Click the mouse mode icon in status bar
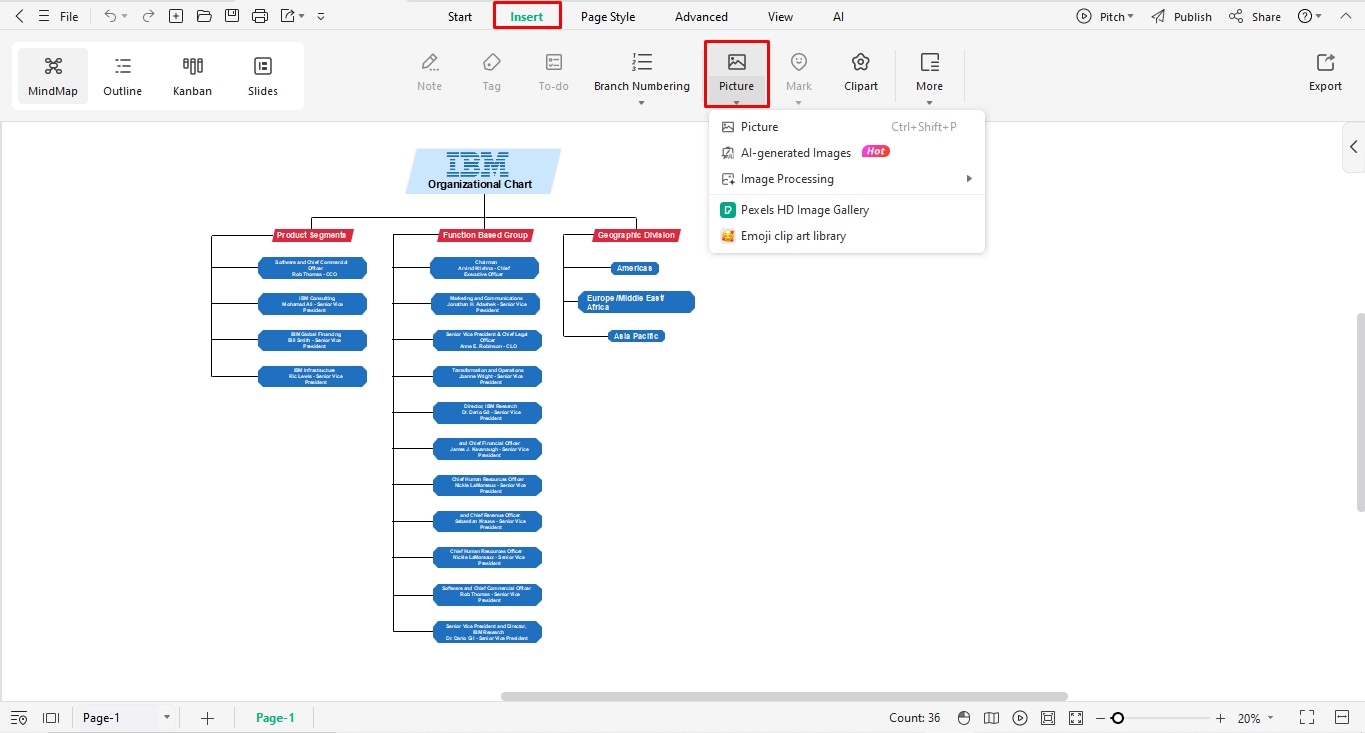The height and width of the screenshot is (733, 1365). (964, 718)
